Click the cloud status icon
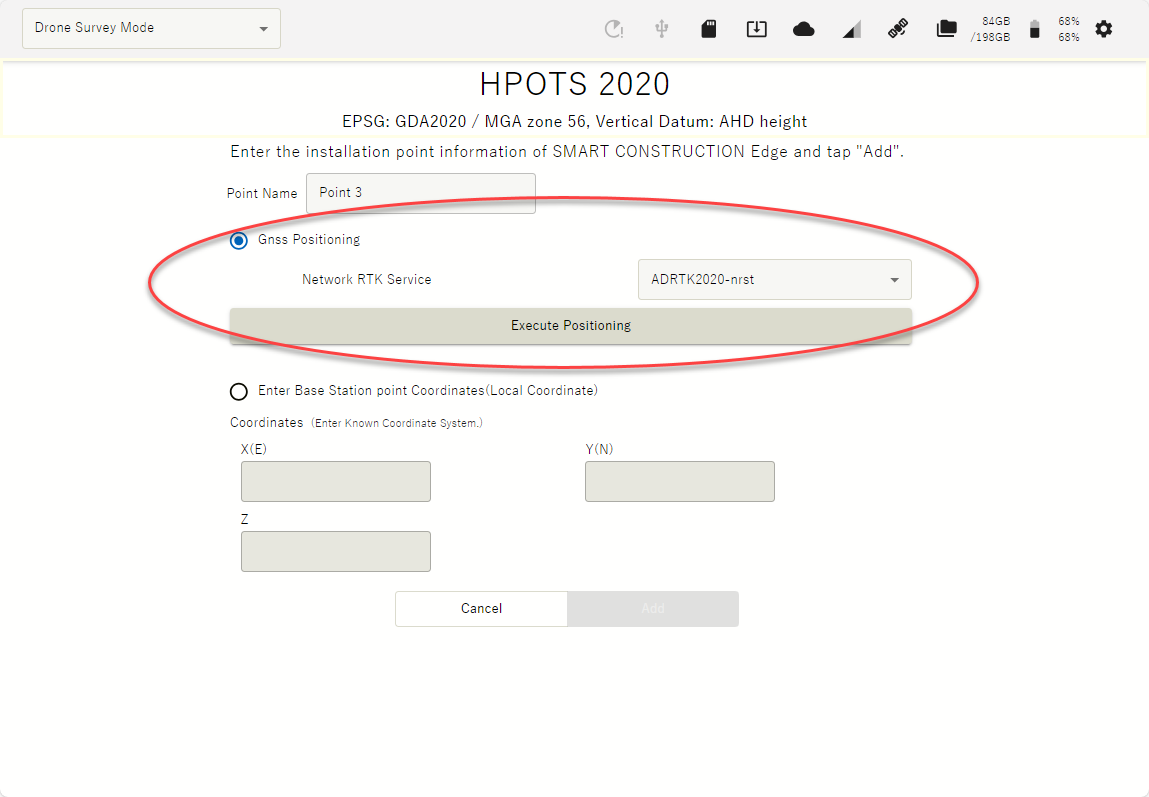Image resolution: width=1149 pixels, height=797 pixels. (x=804, y=29)
